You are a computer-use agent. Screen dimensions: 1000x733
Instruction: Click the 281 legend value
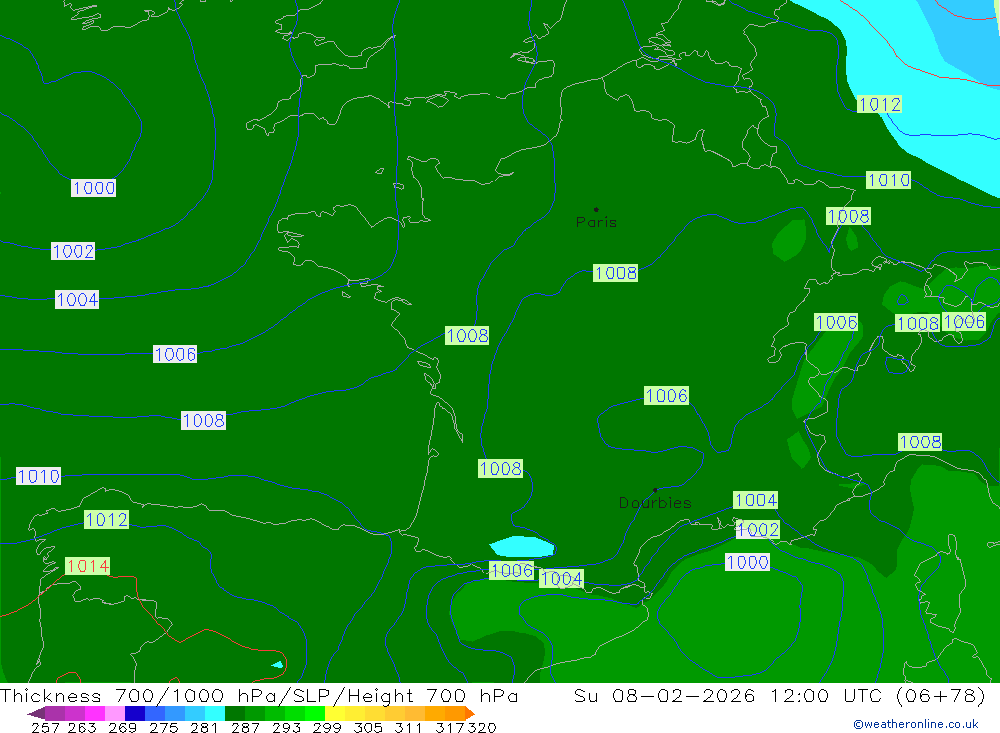[x=204, y=727]
